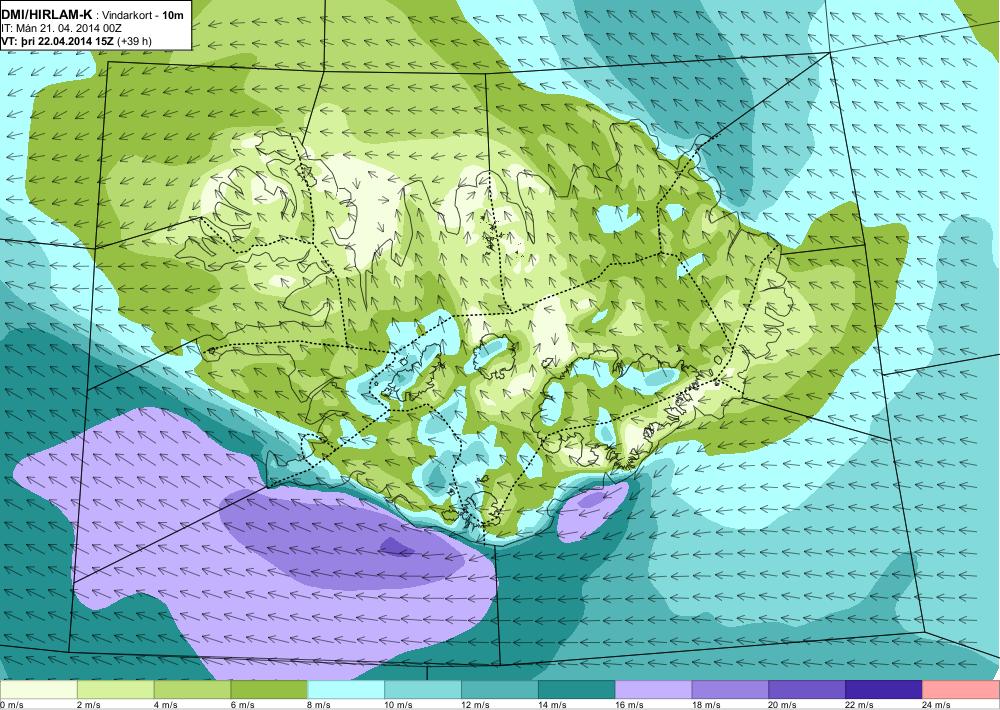1000x710 pixels.
Task: Select the 6–8 m/s green legend swatch
Action: (269, 690)
